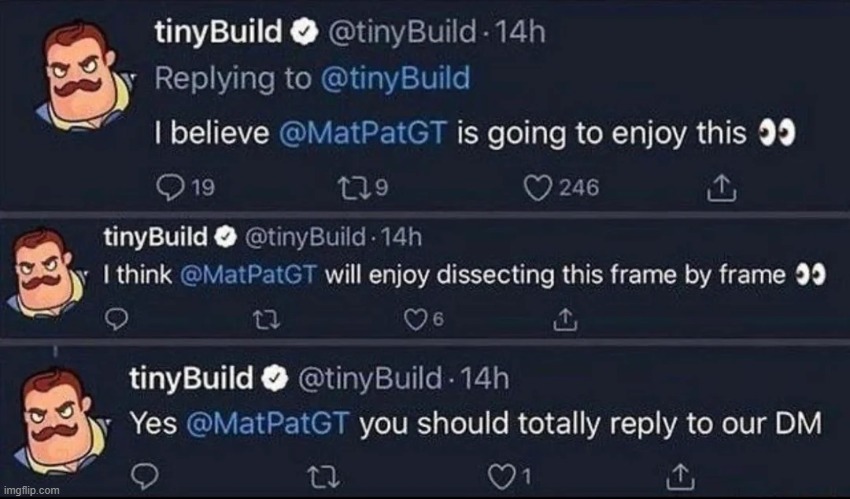Viewport: 850px width, 499px height.
Task: Click the 'Replying to @tinyBuild' handle link
Action: tap(395, 79)
